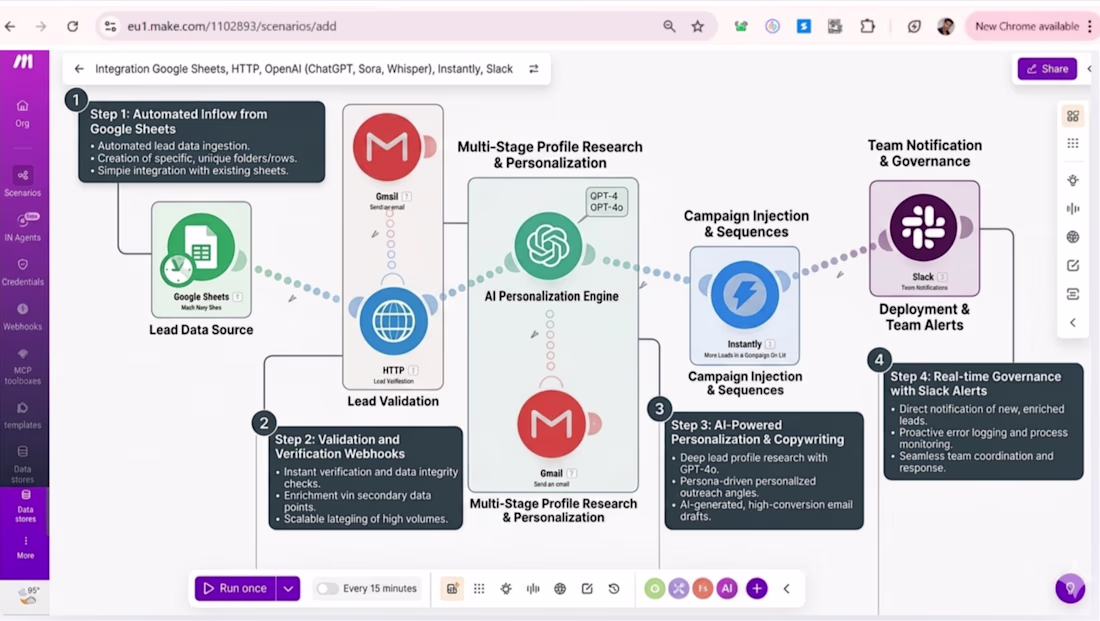This screenshot has height=621, width=1100.
Task: Click green circle favorite in bottom bar
Action: [655, 589]
